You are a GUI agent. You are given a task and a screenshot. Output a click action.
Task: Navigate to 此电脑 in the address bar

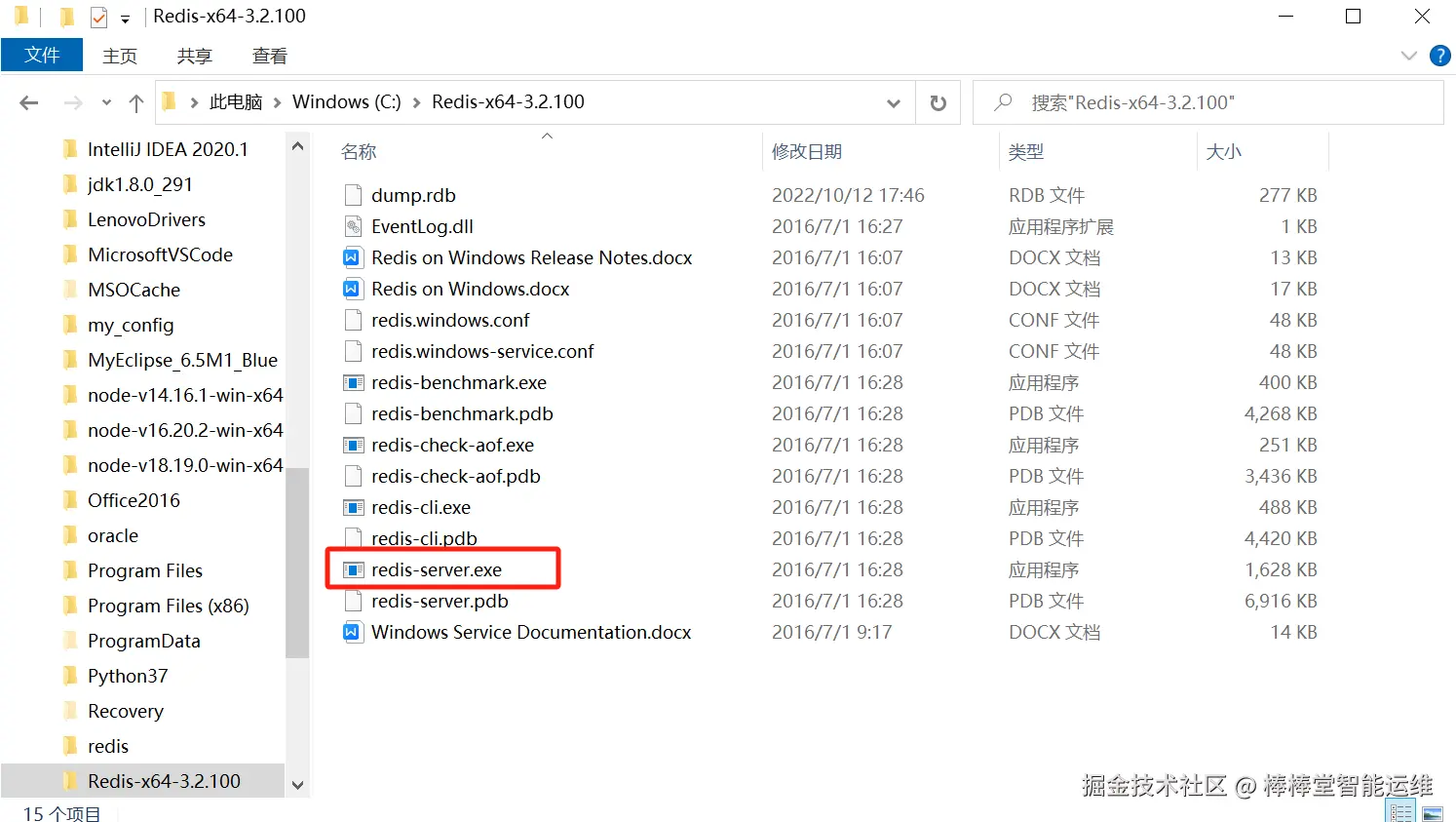pyautogui.click(x=236, y=102)
